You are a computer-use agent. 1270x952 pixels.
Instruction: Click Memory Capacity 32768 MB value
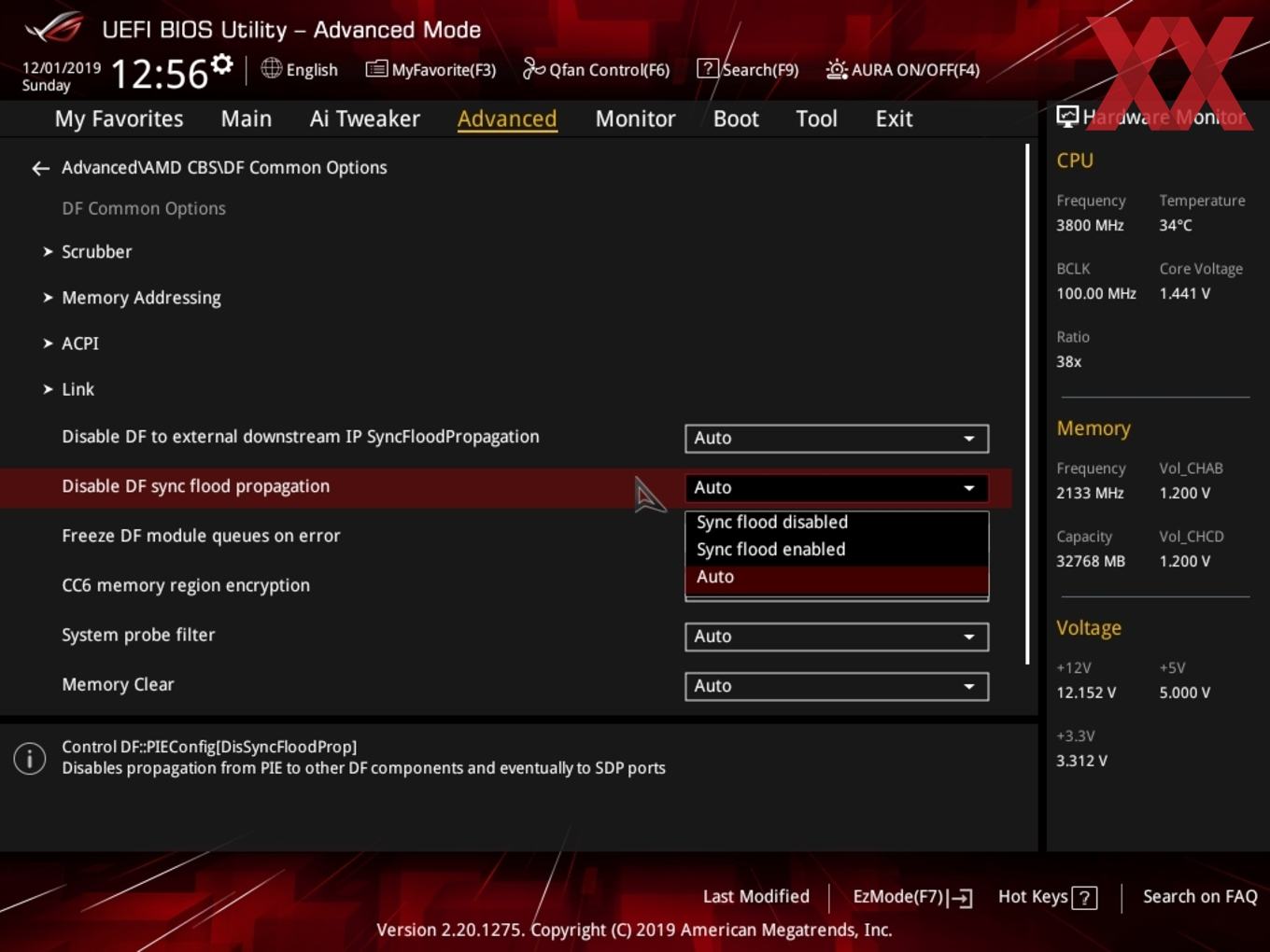pyautogui.click(x=1091, y=561)
